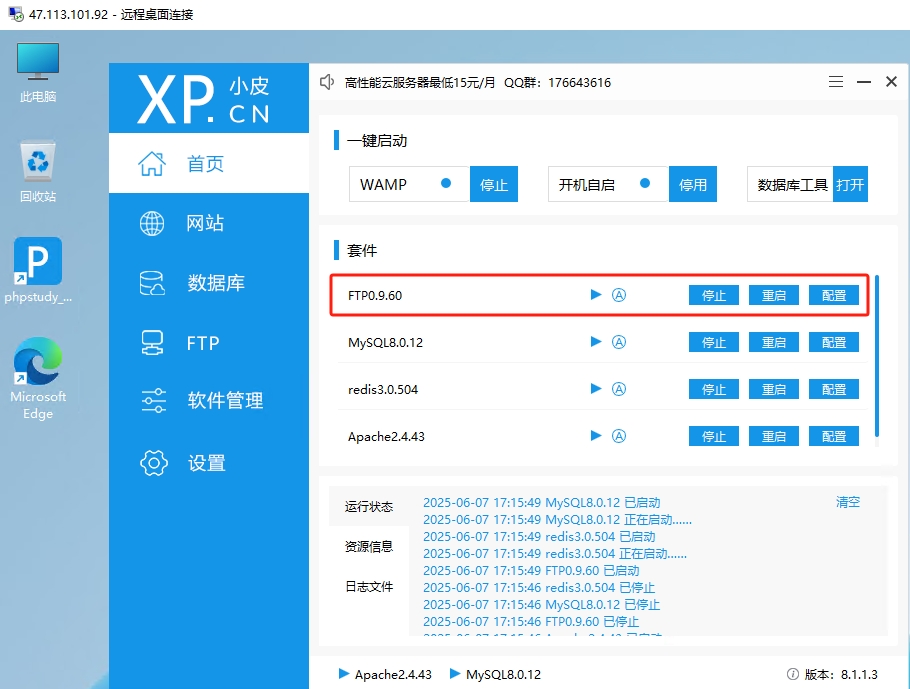This screenshot has height=689, width=910.
Task: Open redis3.0.504 配置 settings
Action: 834,389
